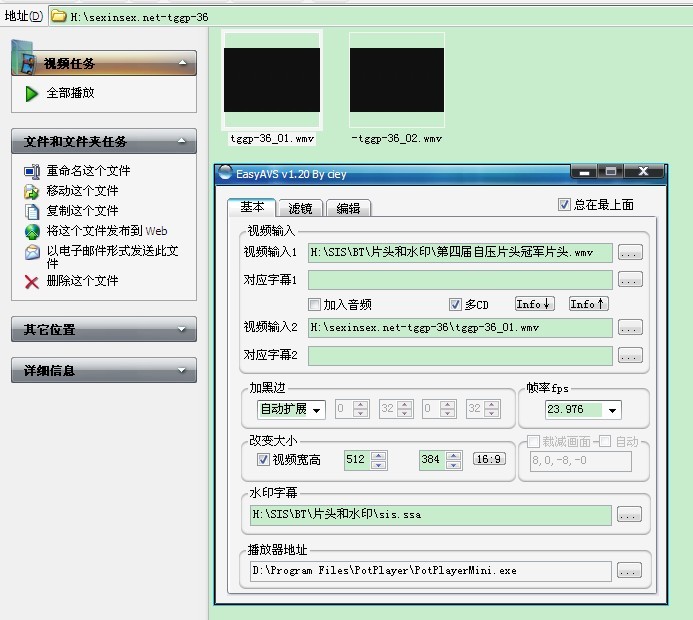Expand the 其它位置 panel

pyautogui.click(x=182, y=329)
